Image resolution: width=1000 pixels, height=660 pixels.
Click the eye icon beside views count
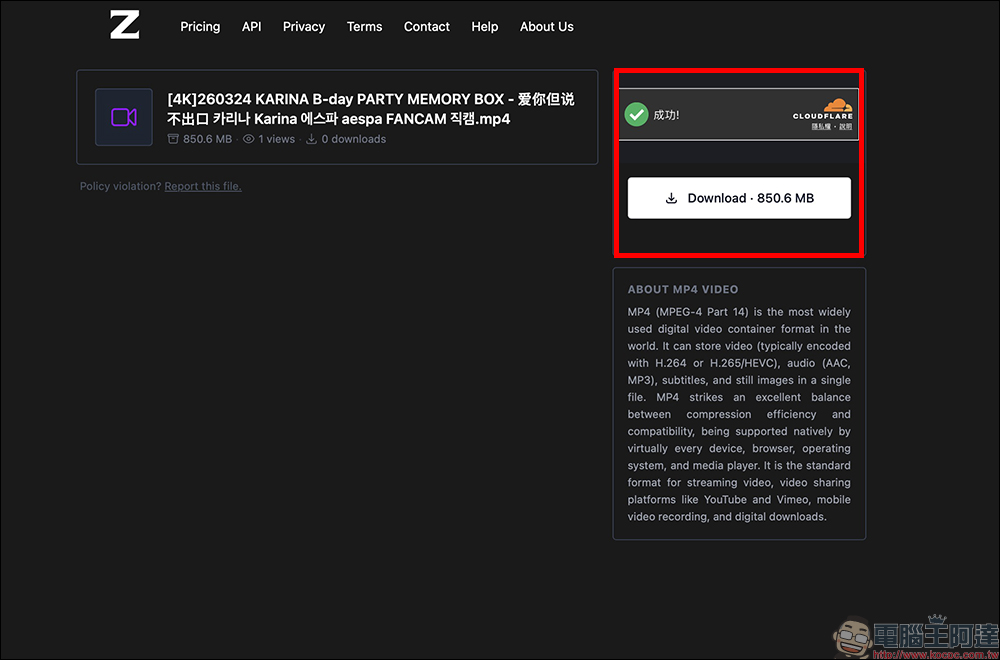[x=249, y=139]
